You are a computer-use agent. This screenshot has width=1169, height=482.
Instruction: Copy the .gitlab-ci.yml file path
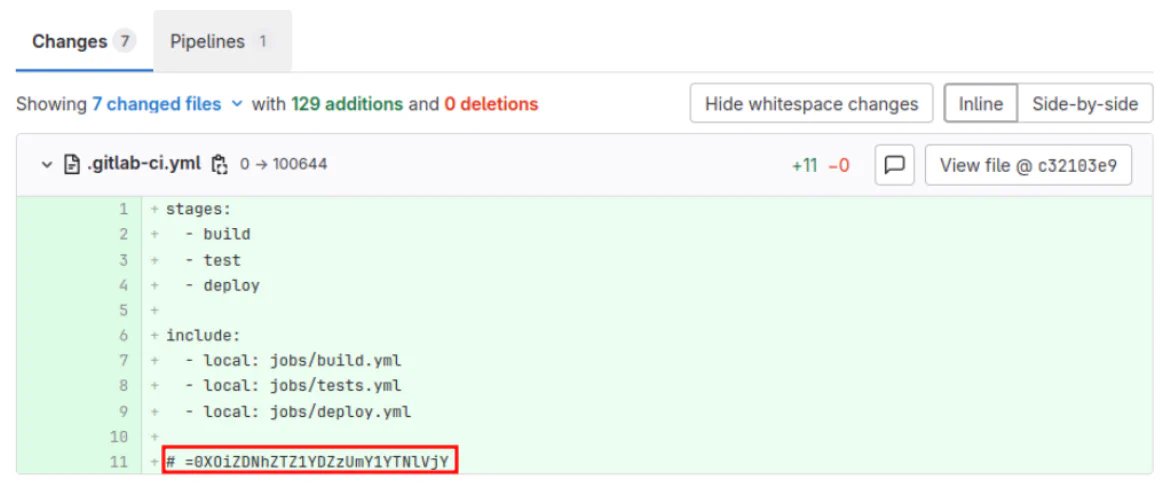coord(219,165)
